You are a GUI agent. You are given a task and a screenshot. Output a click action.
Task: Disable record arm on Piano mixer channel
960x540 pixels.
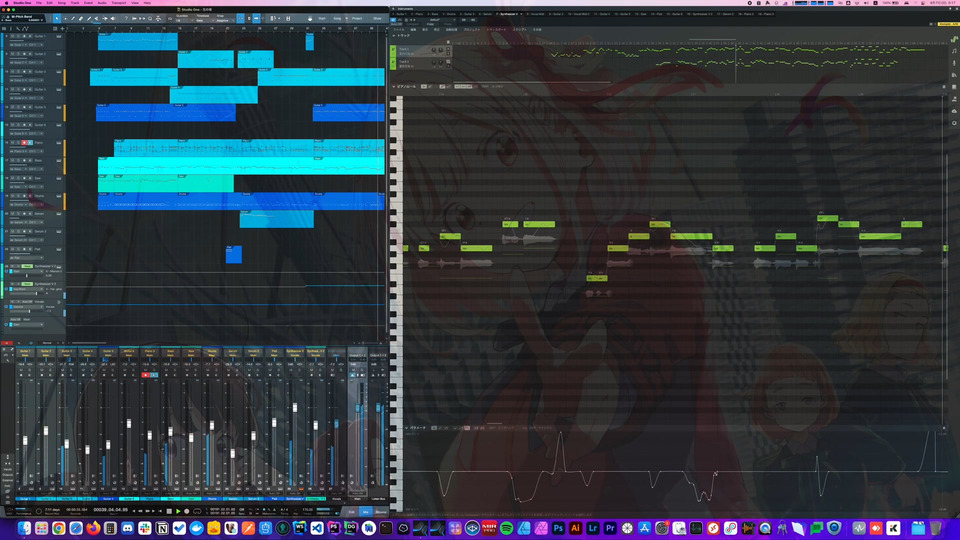[145, 375]
